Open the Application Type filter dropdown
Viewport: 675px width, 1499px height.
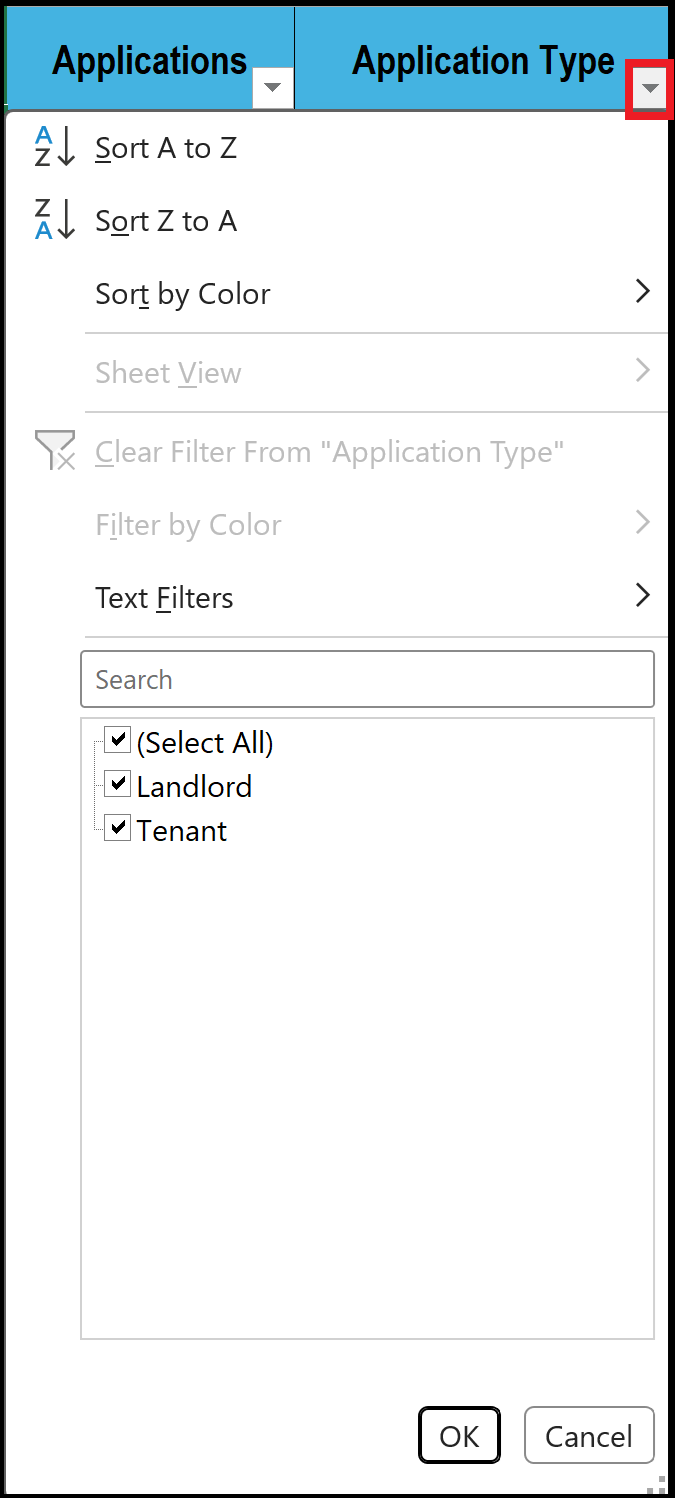point(649,88)
